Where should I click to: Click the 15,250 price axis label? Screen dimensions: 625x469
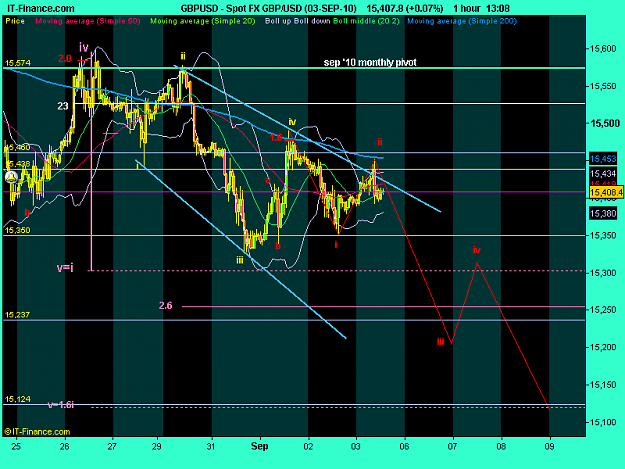[603, 310]
